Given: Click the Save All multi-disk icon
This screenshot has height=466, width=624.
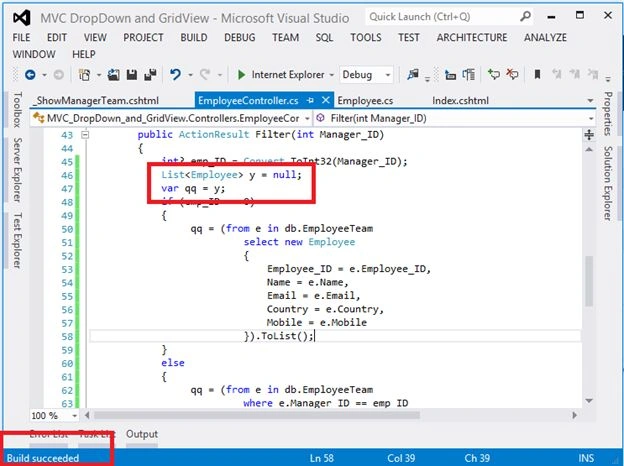Looking at the screenshot, I should click(x=150, y=74).
